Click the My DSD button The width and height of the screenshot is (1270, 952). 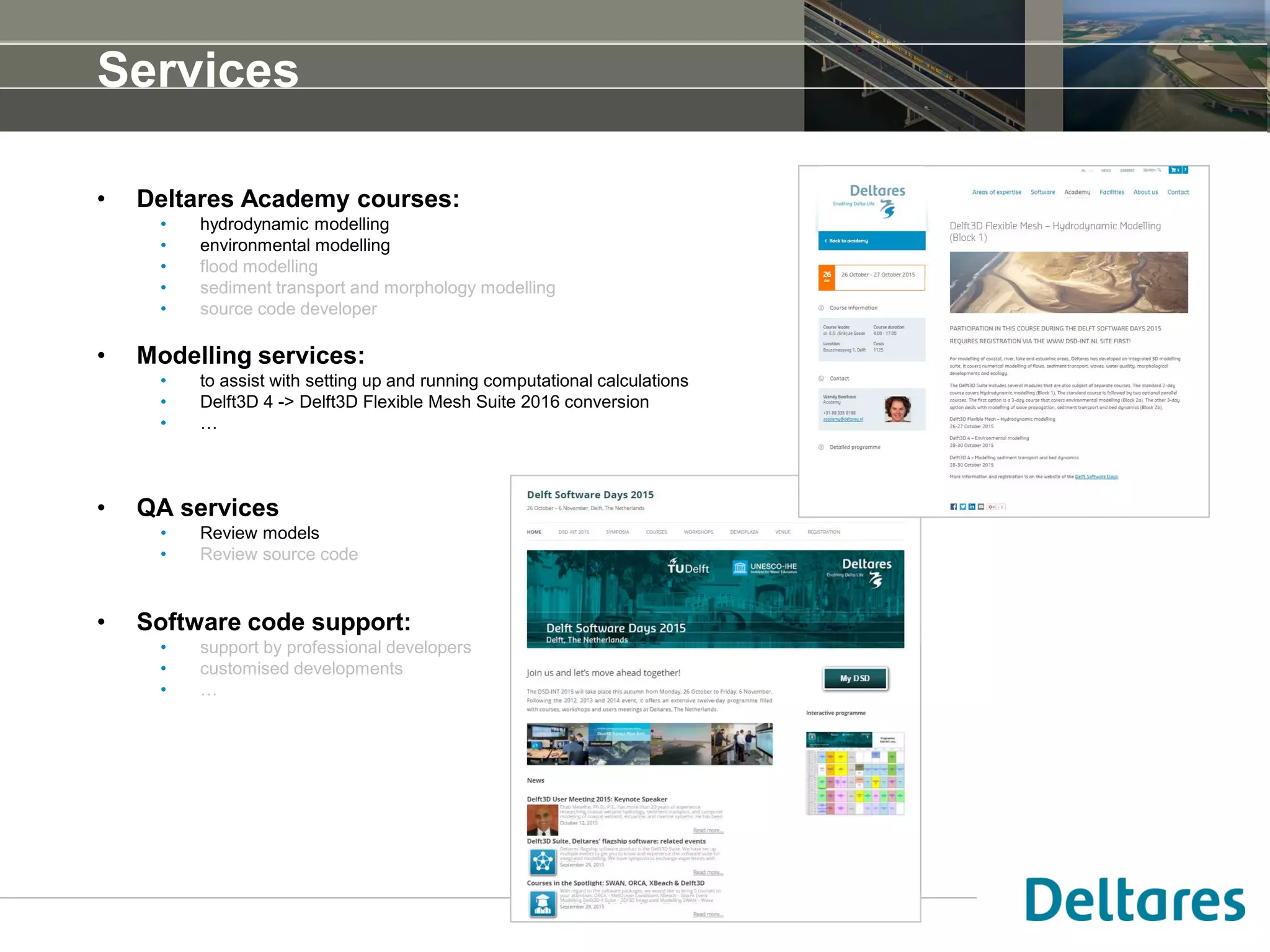tap(855, 678)
